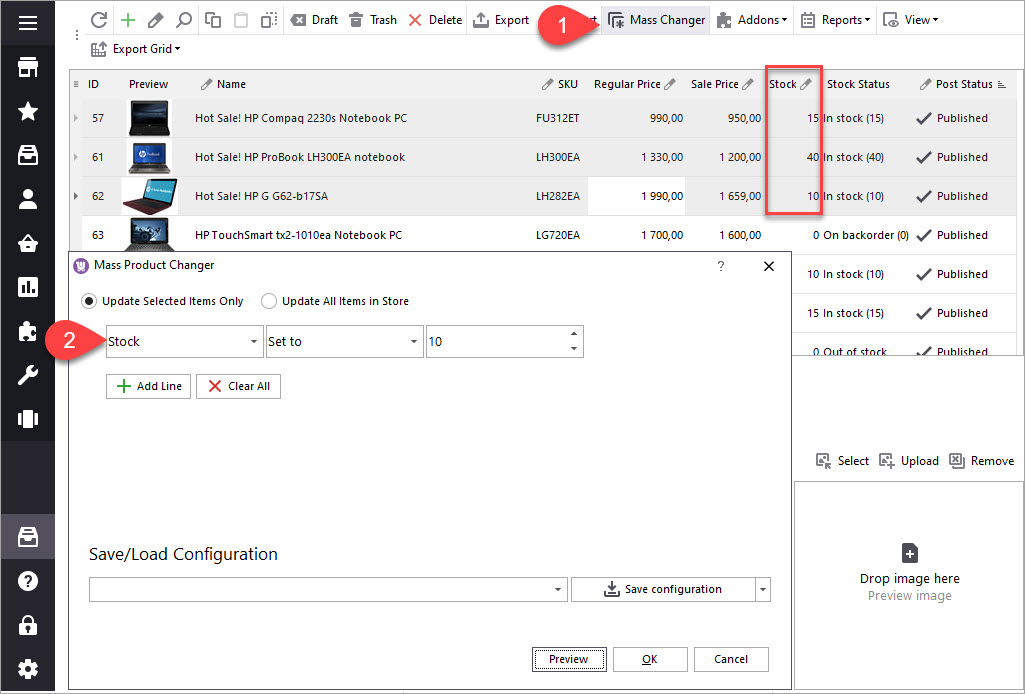The image size is (1025, 694).
Task: Add a new product with the green plus
Action: tap(126, 19)
